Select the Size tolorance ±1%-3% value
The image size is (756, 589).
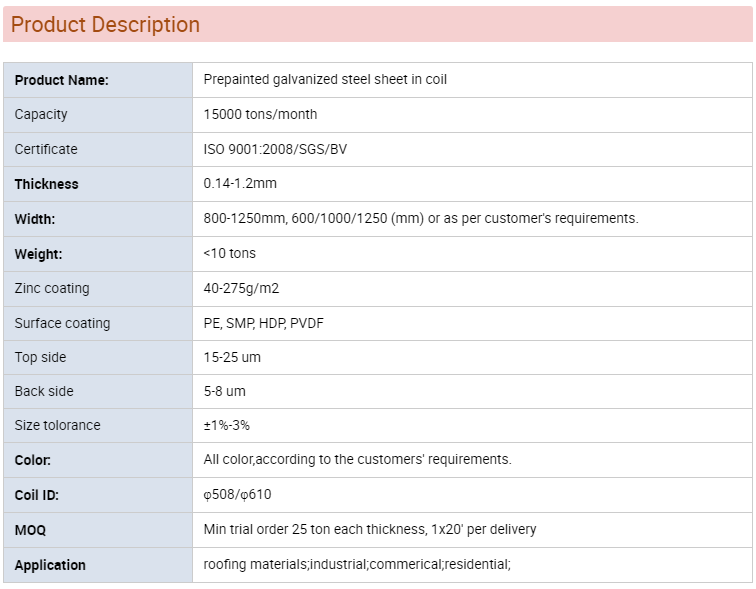click(227, 425)
